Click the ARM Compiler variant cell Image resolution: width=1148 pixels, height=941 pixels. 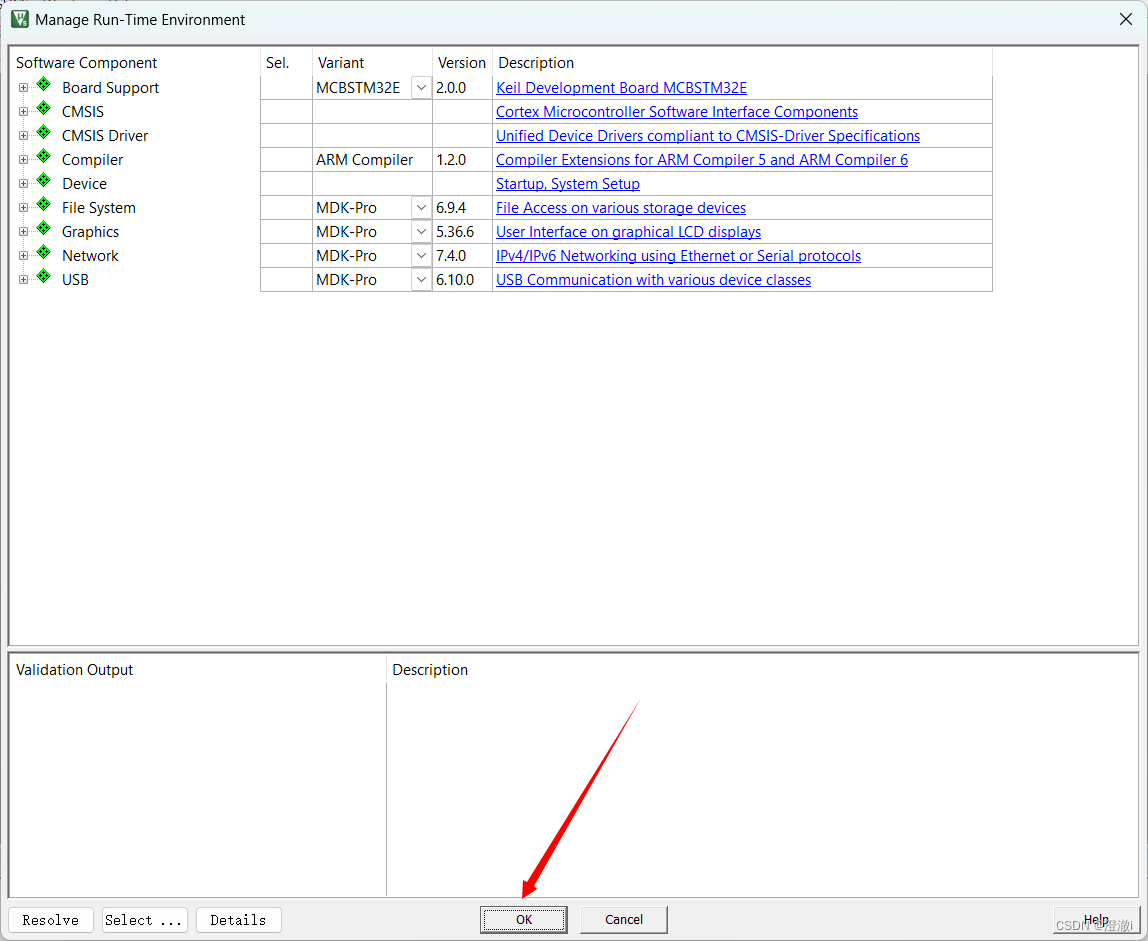(372, 160)
